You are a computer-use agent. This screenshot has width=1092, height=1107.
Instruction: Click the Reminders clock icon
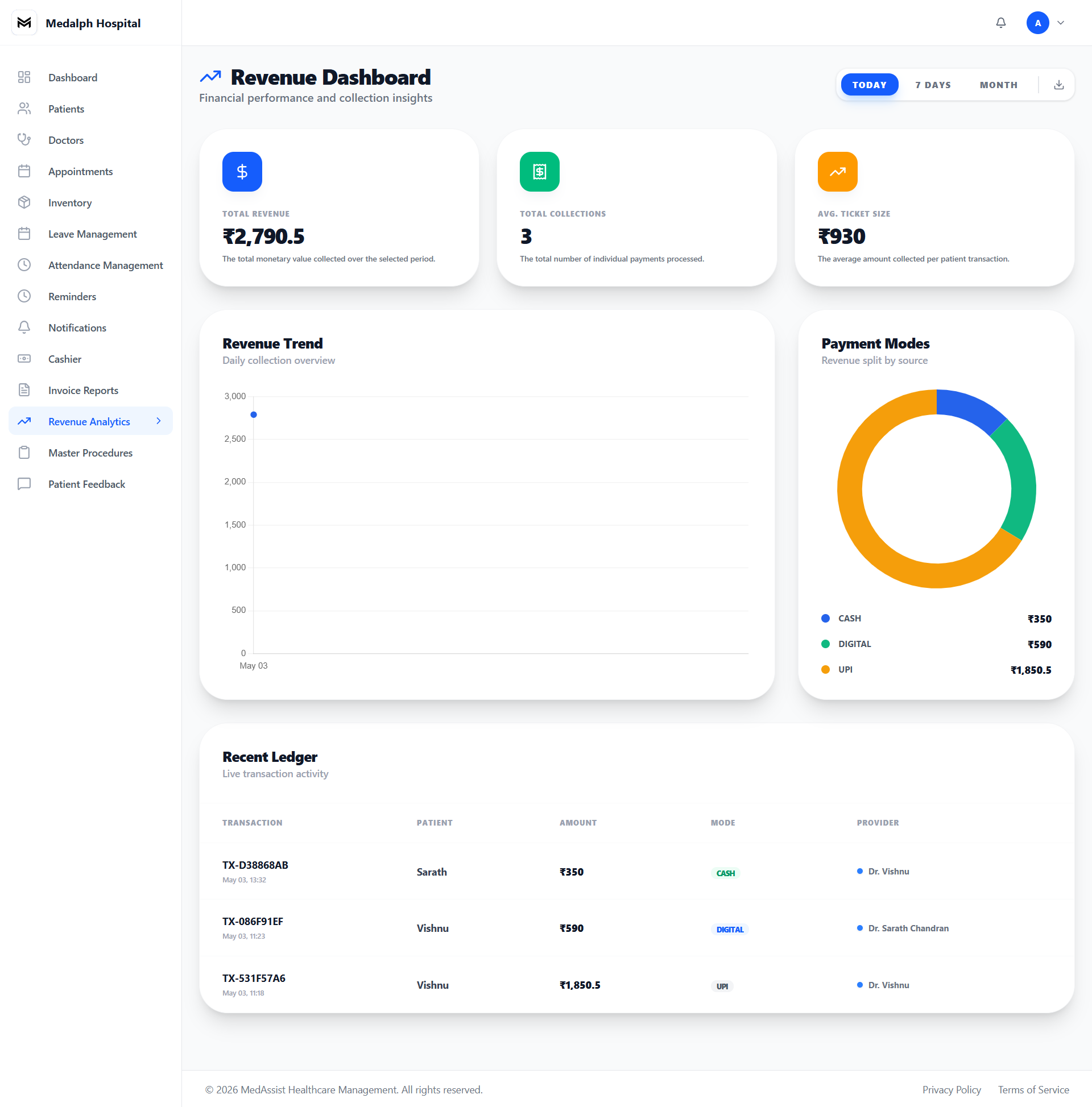point(24,296)
